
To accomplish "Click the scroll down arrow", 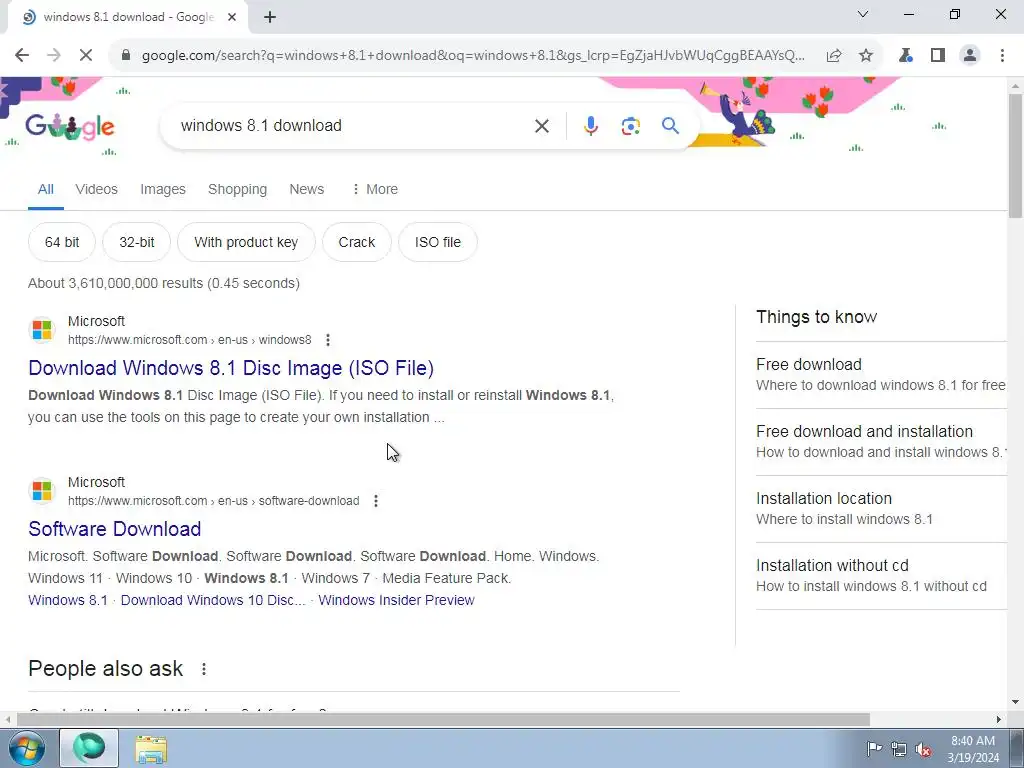I will pyautogui.click(x=1015, y=703).
